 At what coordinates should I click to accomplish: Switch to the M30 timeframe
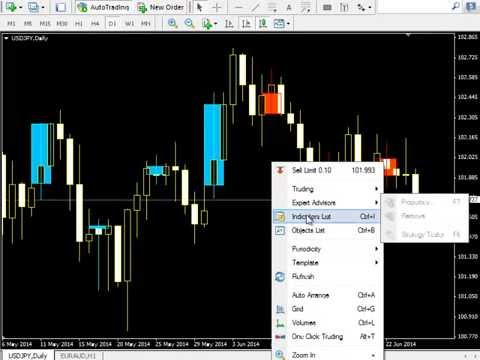click(62, 23)
